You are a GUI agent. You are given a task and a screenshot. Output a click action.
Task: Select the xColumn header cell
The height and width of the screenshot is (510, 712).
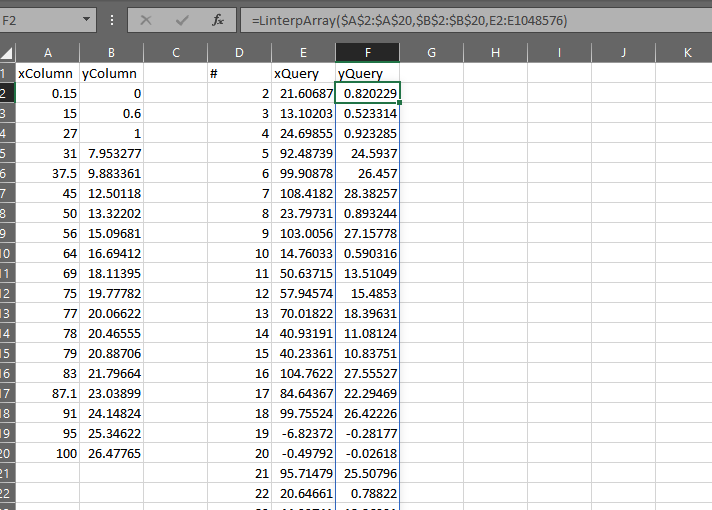click(x=48, y=73)
